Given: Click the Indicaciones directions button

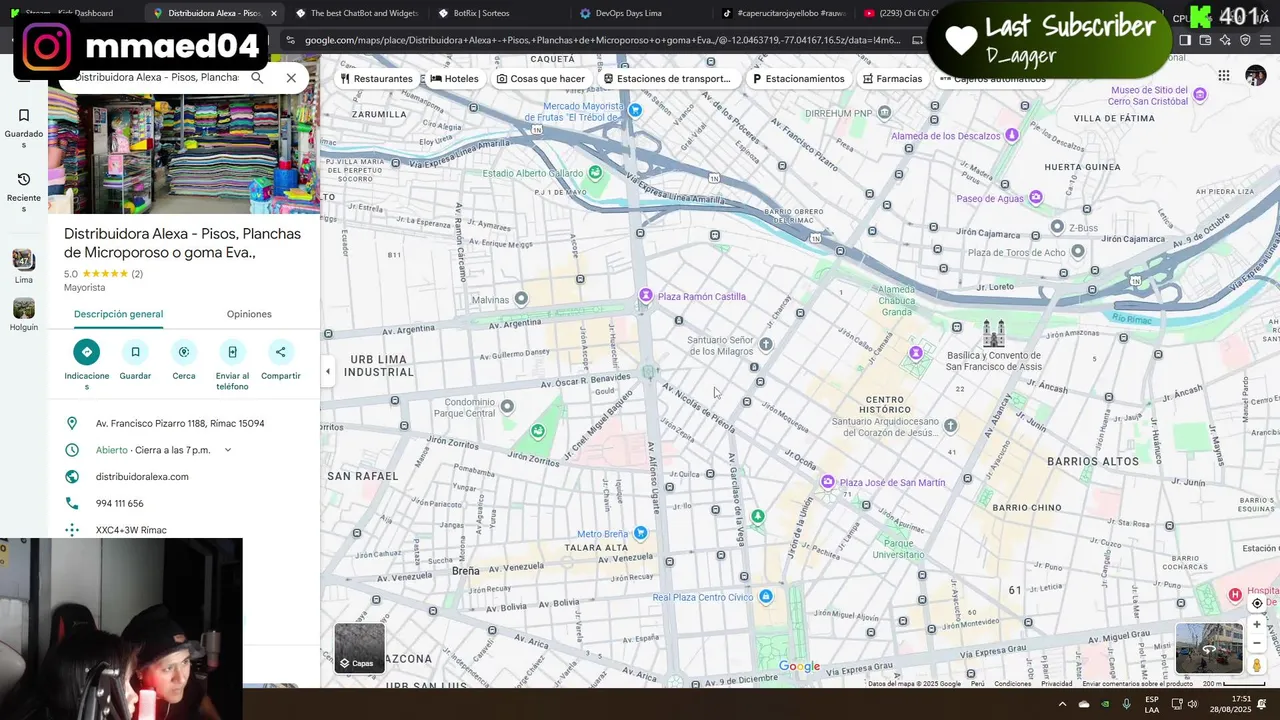Looking at the screenshot, I should point(86,352).
